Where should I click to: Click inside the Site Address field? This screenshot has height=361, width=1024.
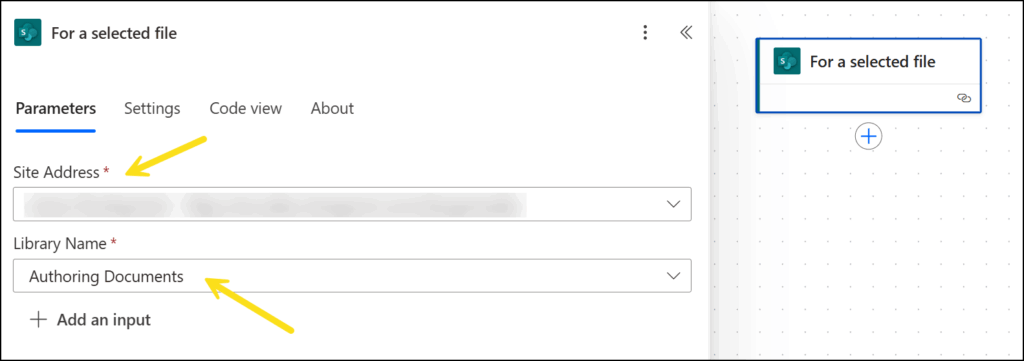[x=352, y=204]
